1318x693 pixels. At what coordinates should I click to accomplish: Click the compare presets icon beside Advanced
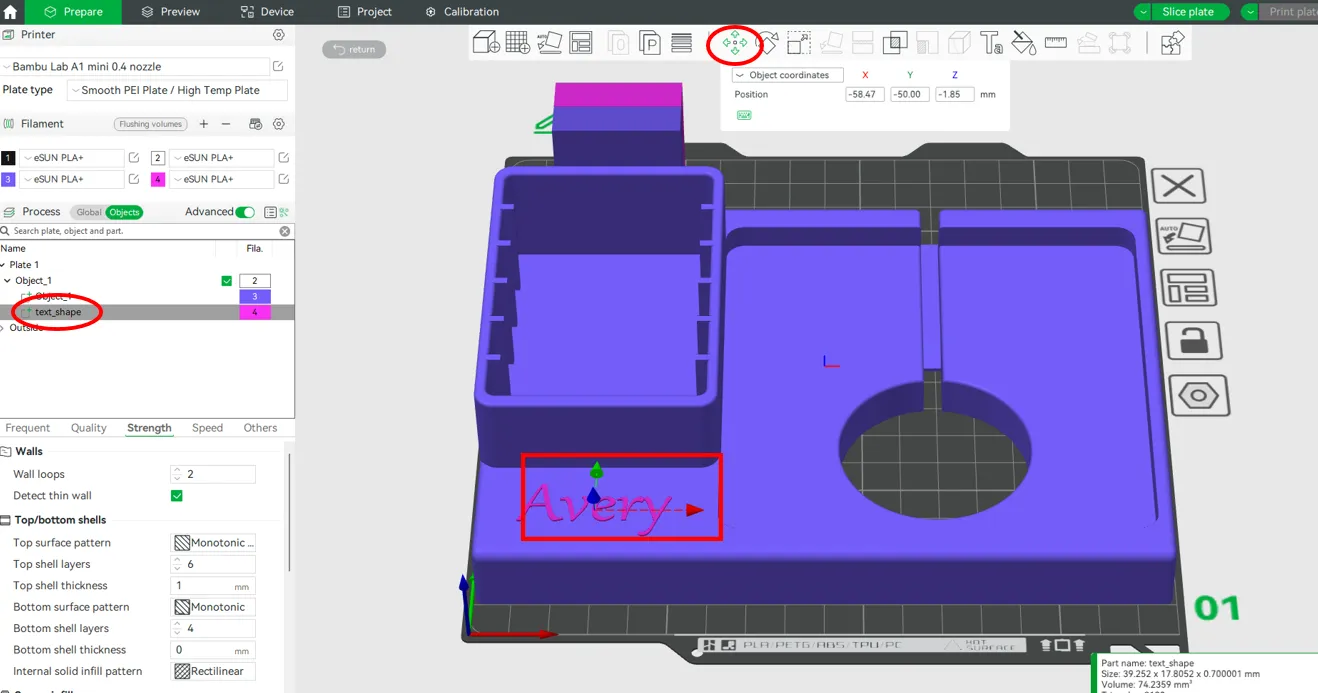coord(284,212)
